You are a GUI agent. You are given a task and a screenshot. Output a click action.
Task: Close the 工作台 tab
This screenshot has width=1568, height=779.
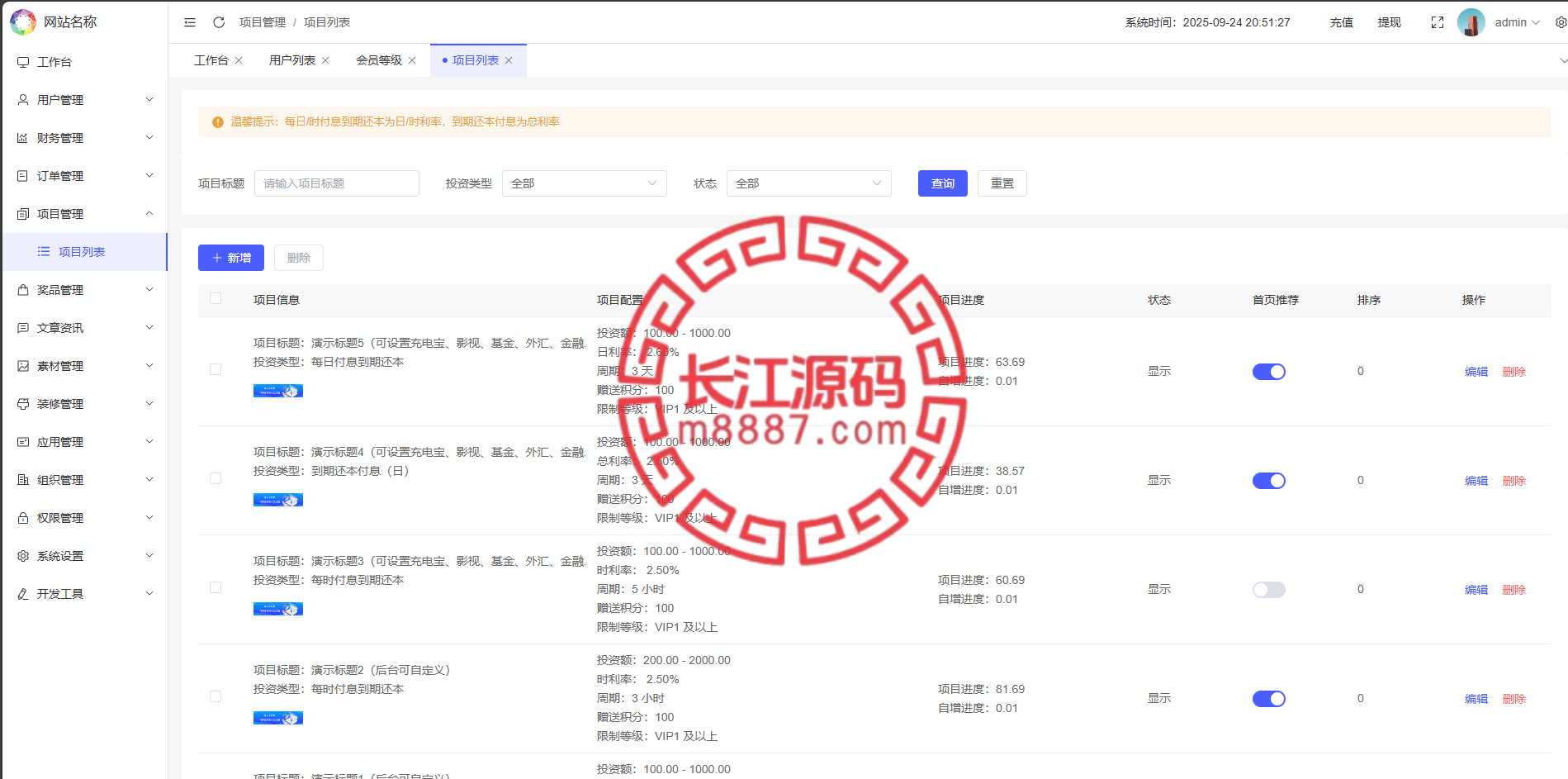coord(239,60)
